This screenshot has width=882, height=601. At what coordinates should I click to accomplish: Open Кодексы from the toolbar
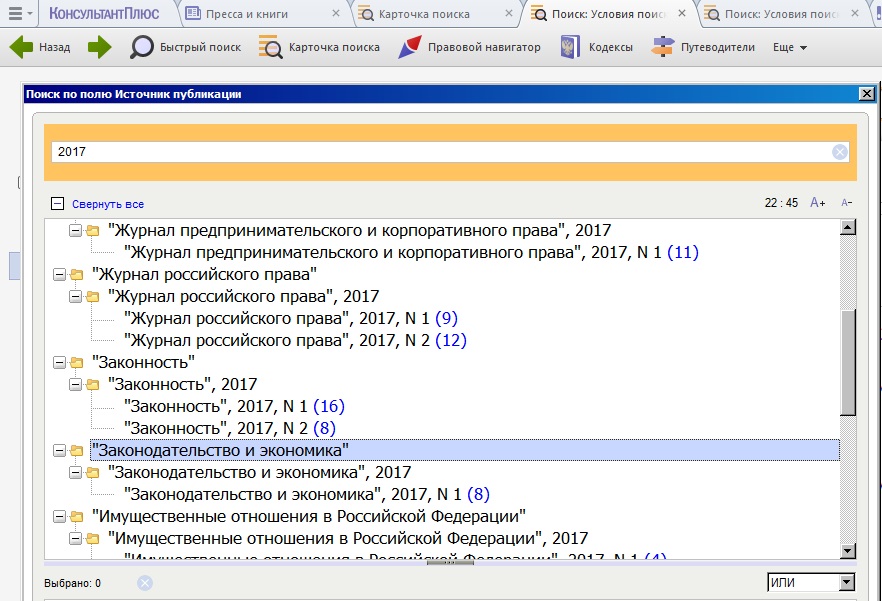pos(569,47)
